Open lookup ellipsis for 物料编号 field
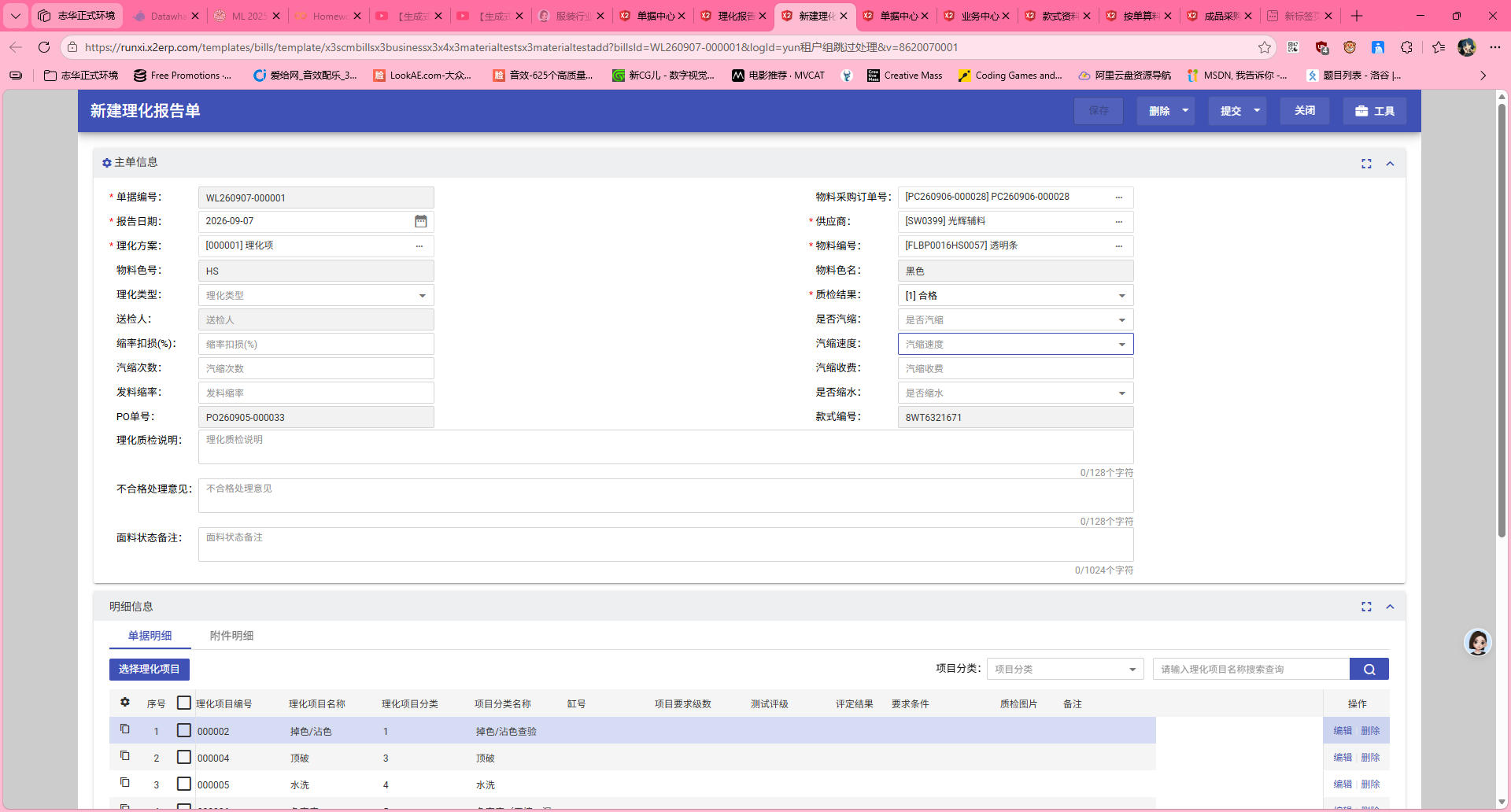Screen dimensions: 1511x812 pyautogui.click(x=1119, y=246)
